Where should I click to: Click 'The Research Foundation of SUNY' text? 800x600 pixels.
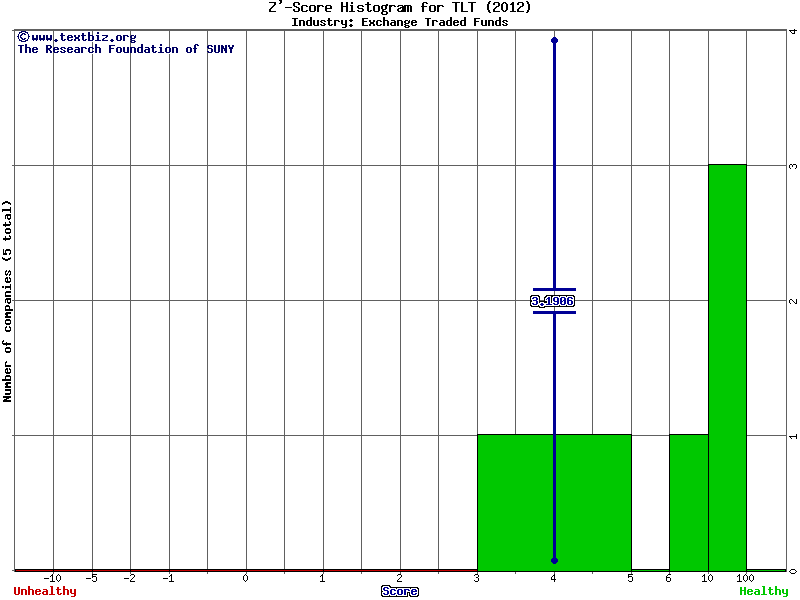coord(126,49)
